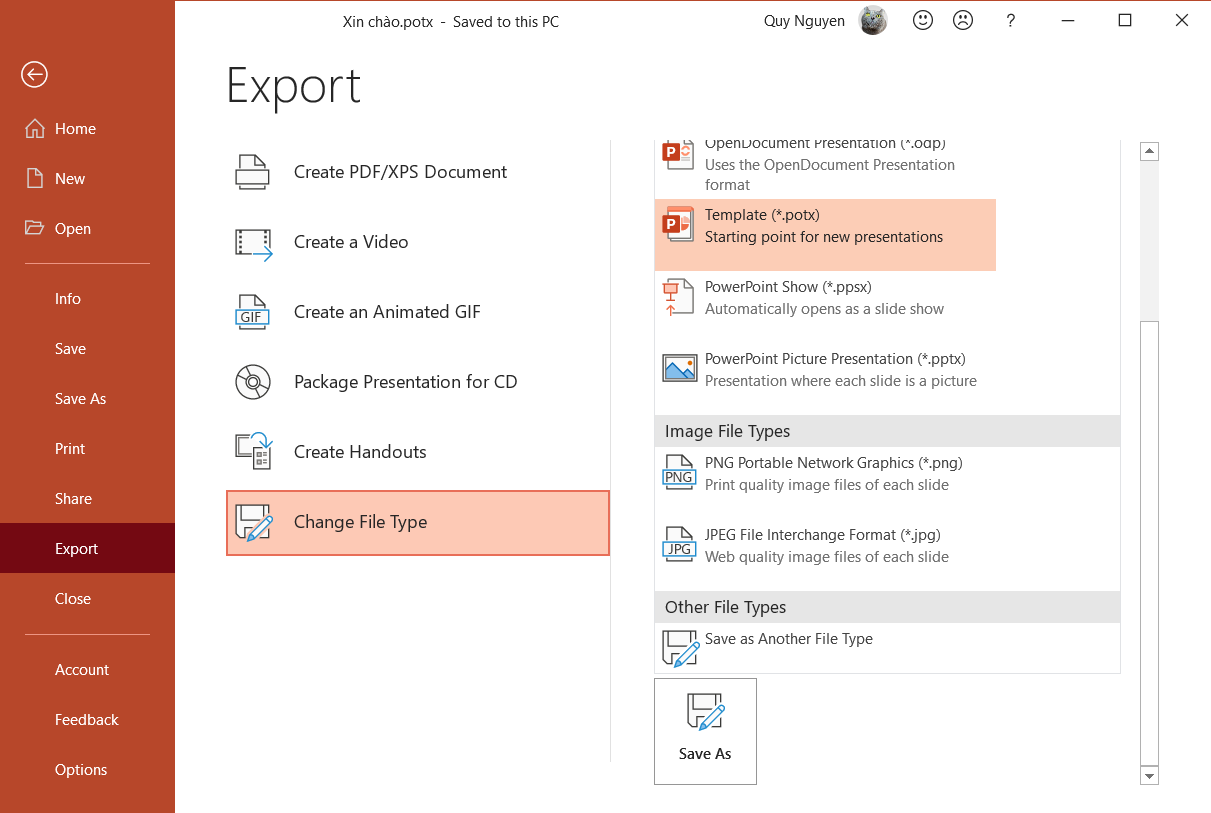Click the large Save As button
Screen dimensions: 1211x813
coord(705,731)
